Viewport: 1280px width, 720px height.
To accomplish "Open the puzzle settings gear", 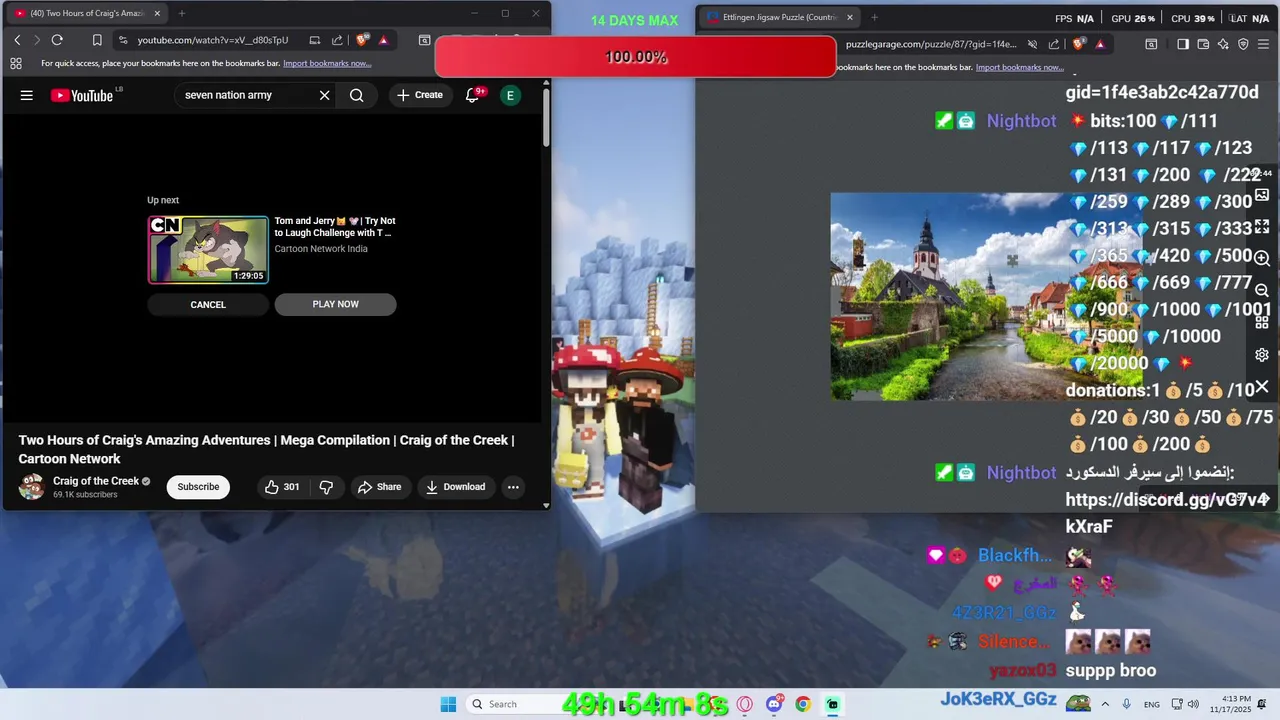I will pos(1262,355).
